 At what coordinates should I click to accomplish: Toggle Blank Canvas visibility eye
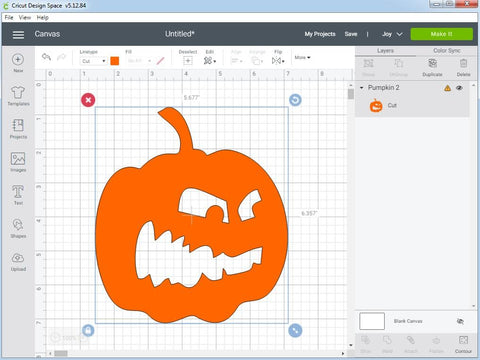(x=460, y=321)
